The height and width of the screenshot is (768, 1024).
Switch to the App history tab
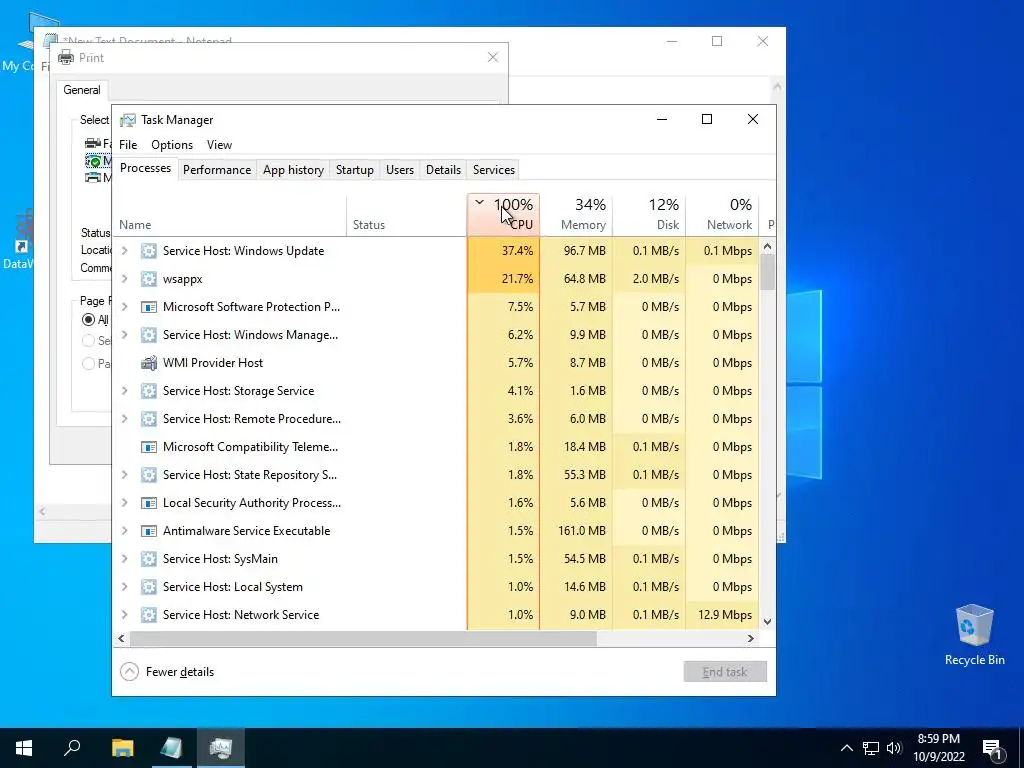click(x=293, y=170)
